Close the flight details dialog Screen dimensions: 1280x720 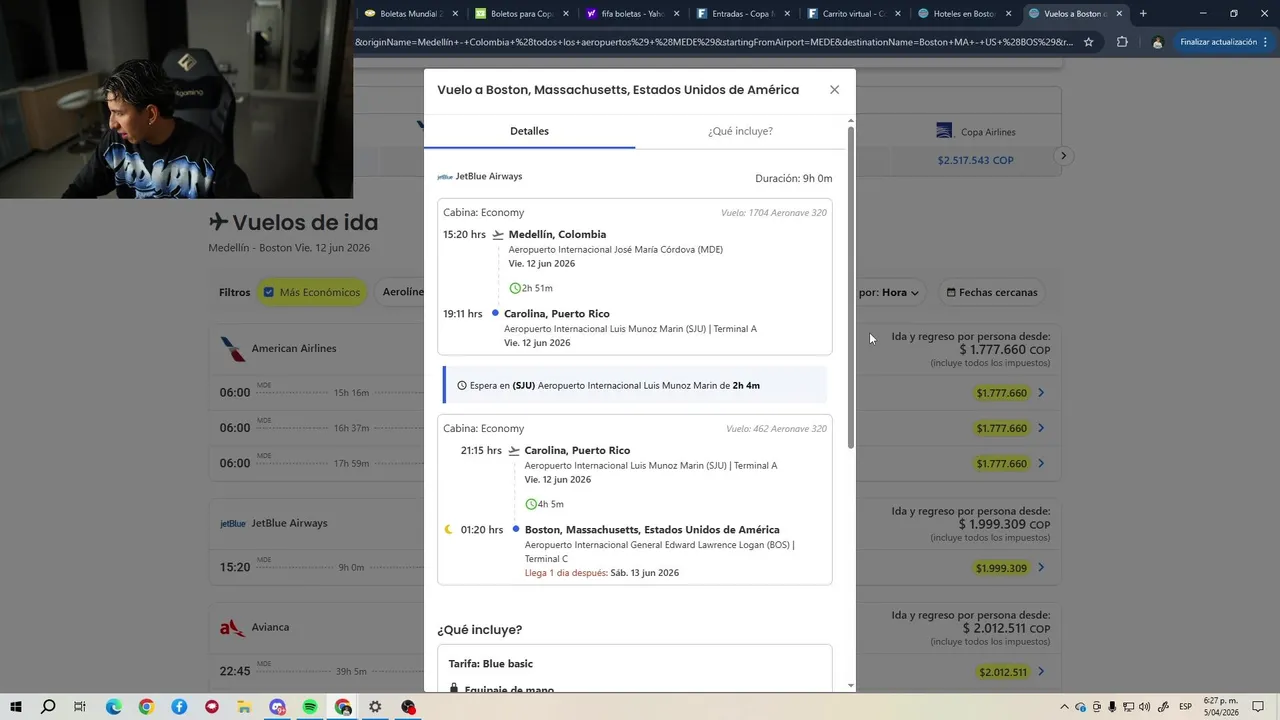point(834,89)
